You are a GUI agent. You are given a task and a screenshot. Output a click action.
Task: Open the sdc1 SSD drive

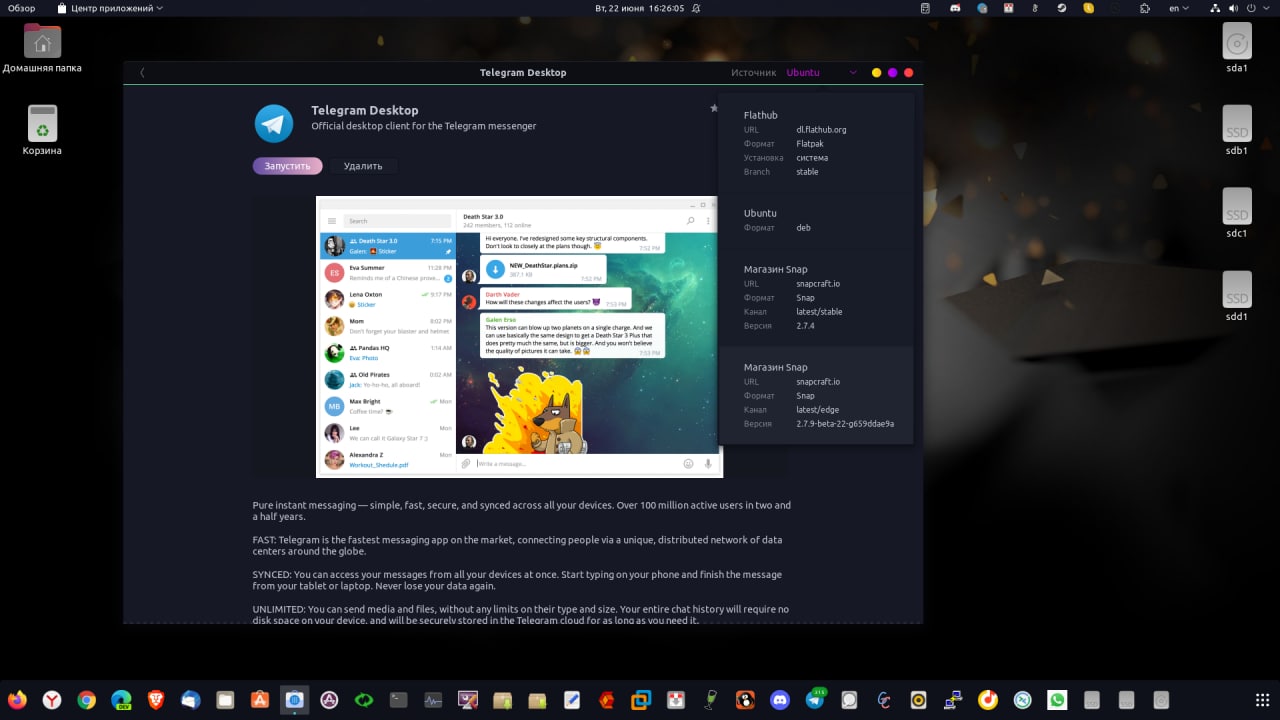click(1237, 213)
